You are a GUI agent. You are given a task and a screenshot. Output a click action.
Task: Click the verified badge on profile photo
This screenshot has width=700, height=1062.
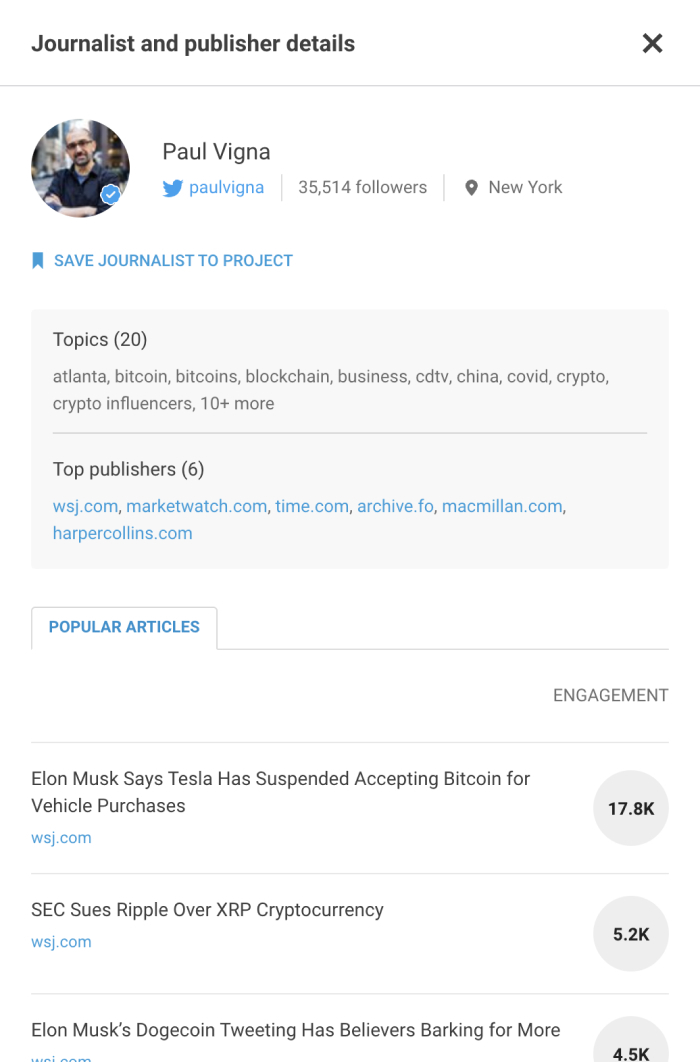[x=111, y=195]
